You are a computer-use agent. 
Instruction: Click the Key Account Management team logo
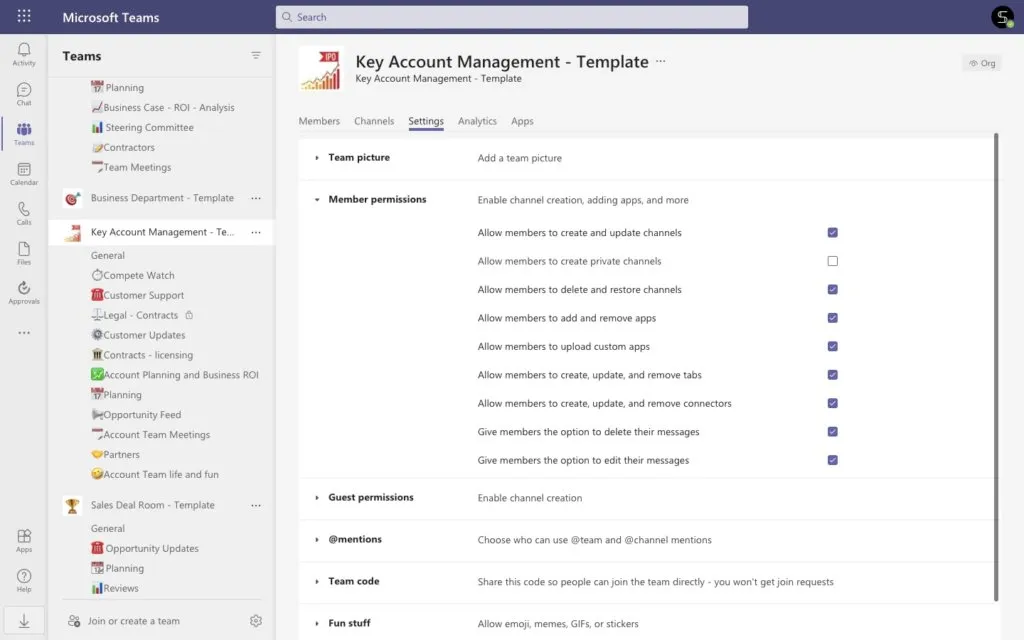coord(321,69)
